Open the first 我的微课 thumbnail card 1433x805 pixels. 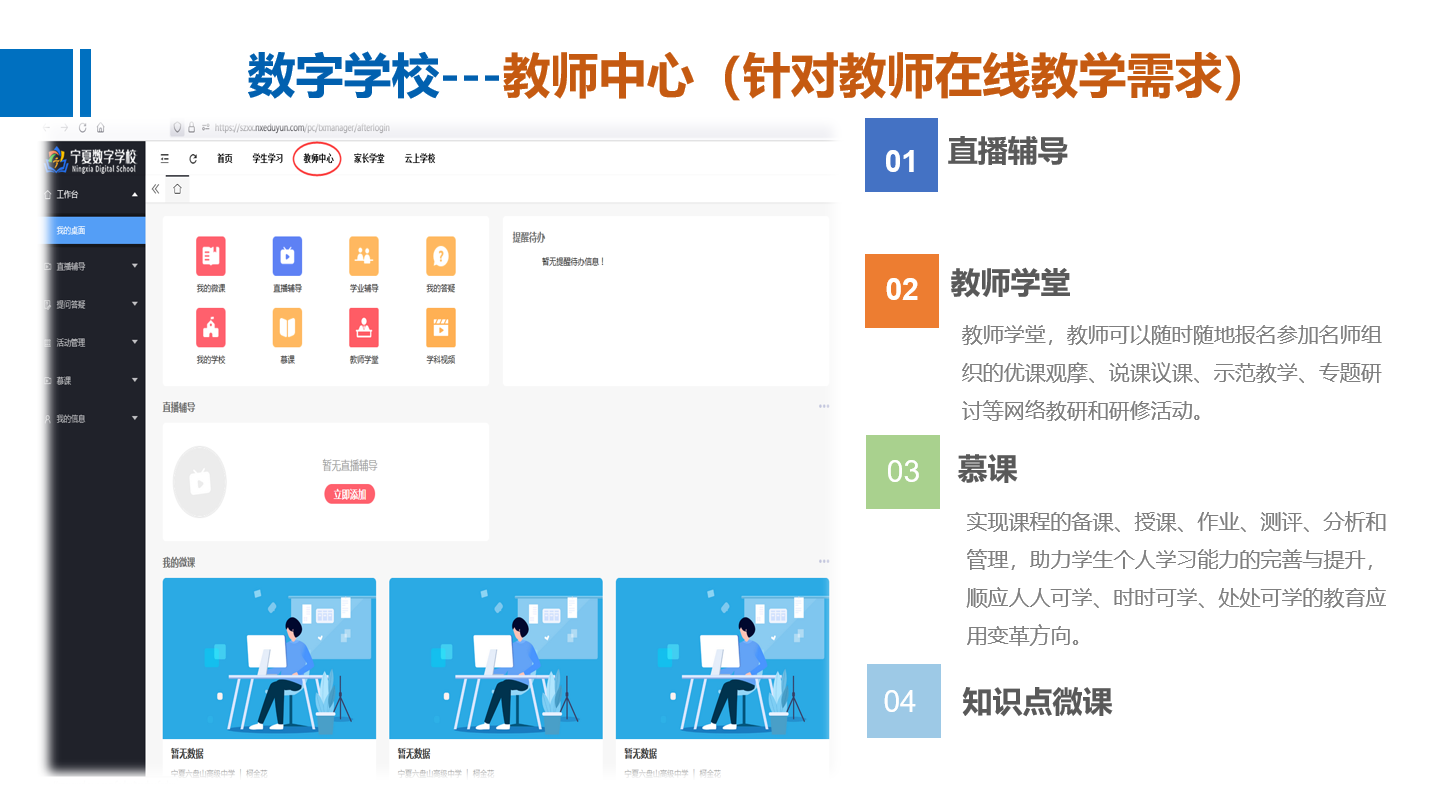[x=269, y=658]
